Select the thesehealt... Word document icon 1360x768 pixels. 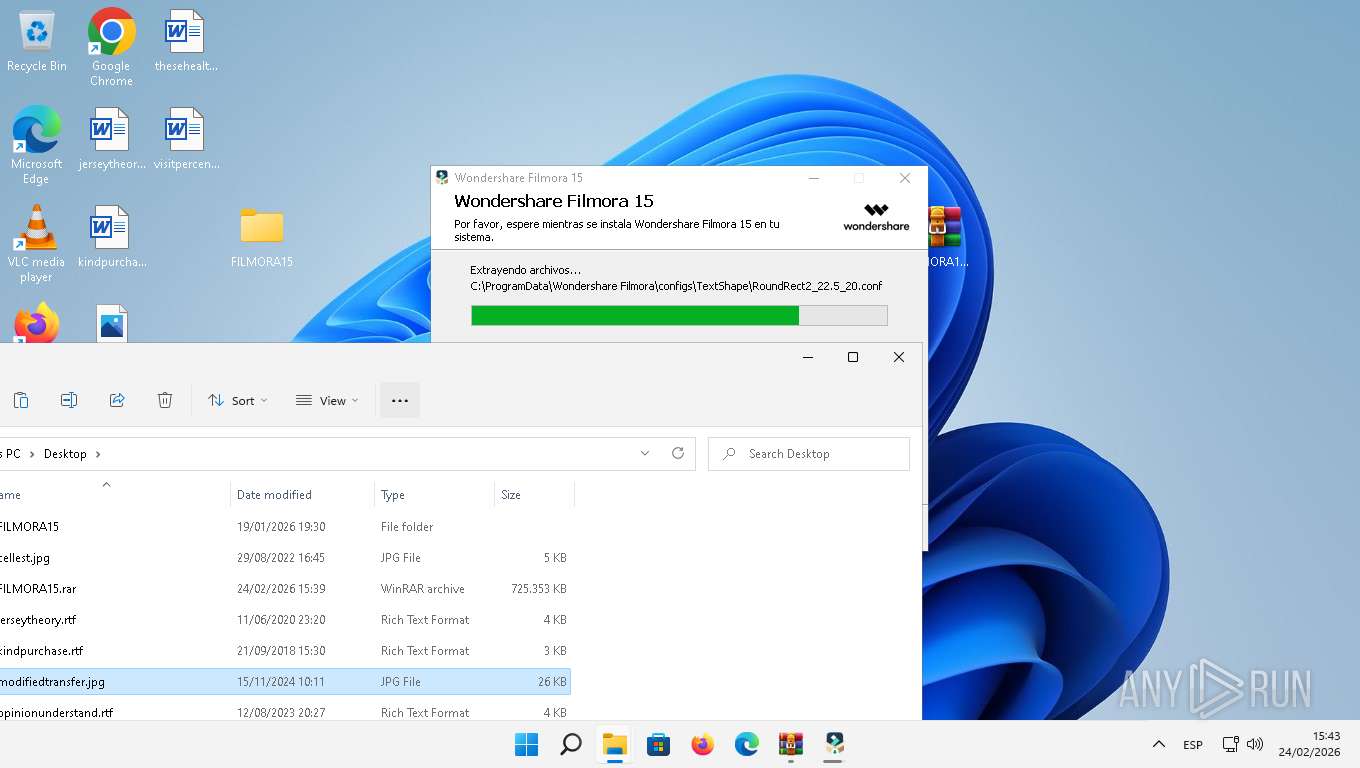(185, 41)
